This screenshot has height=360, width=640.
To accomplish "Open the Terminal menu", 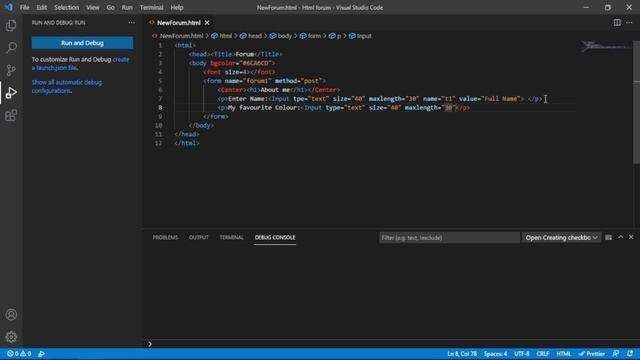I will (151, 7).
